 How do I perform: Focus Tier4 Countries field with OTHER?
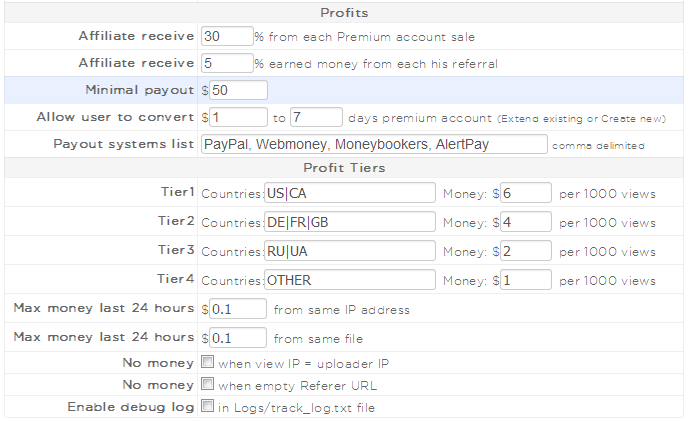(349, 279)
